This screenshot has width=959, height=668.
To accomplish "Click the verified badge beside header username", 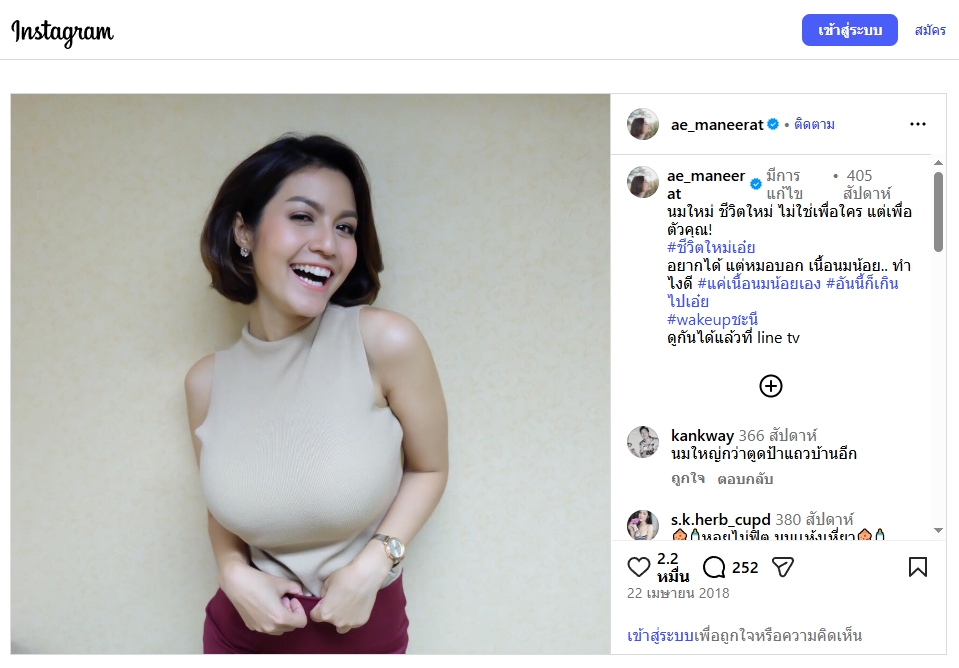I will 772,125.
